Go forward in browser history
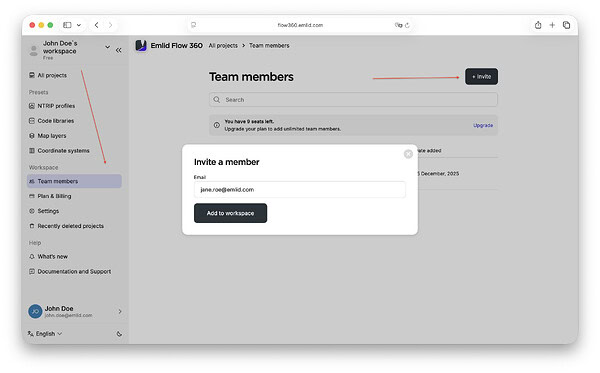This screenshot has height=373, width=600. [x=110, y=25]
